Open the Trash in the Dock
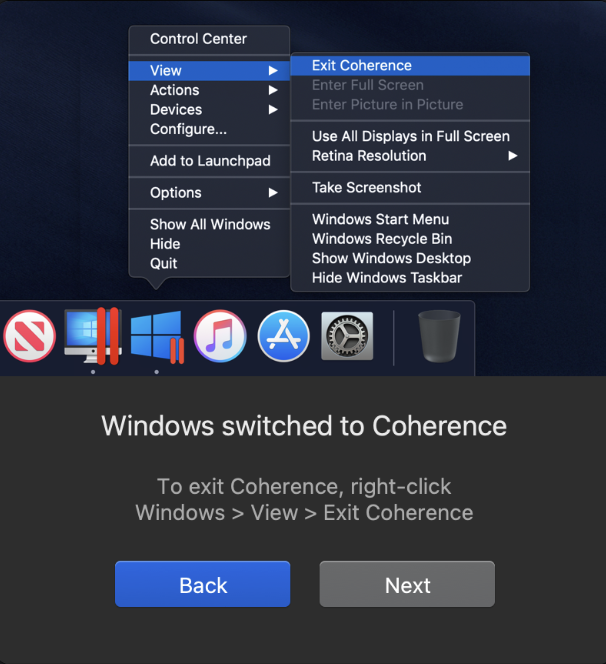 coord(439,336)
